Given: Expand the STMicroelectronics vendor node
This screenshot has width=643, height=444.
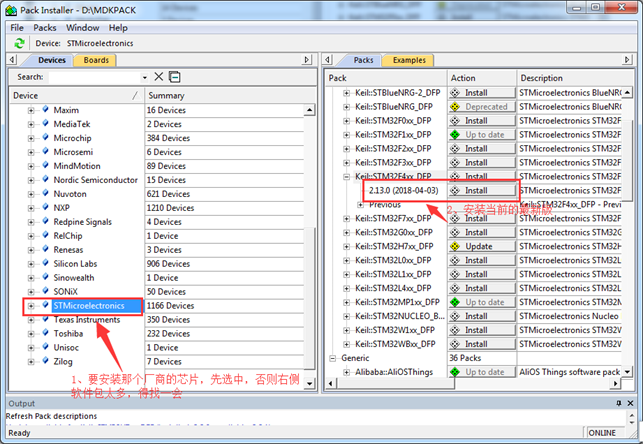Looking at the screenshot, I should (x=31, y=306).
